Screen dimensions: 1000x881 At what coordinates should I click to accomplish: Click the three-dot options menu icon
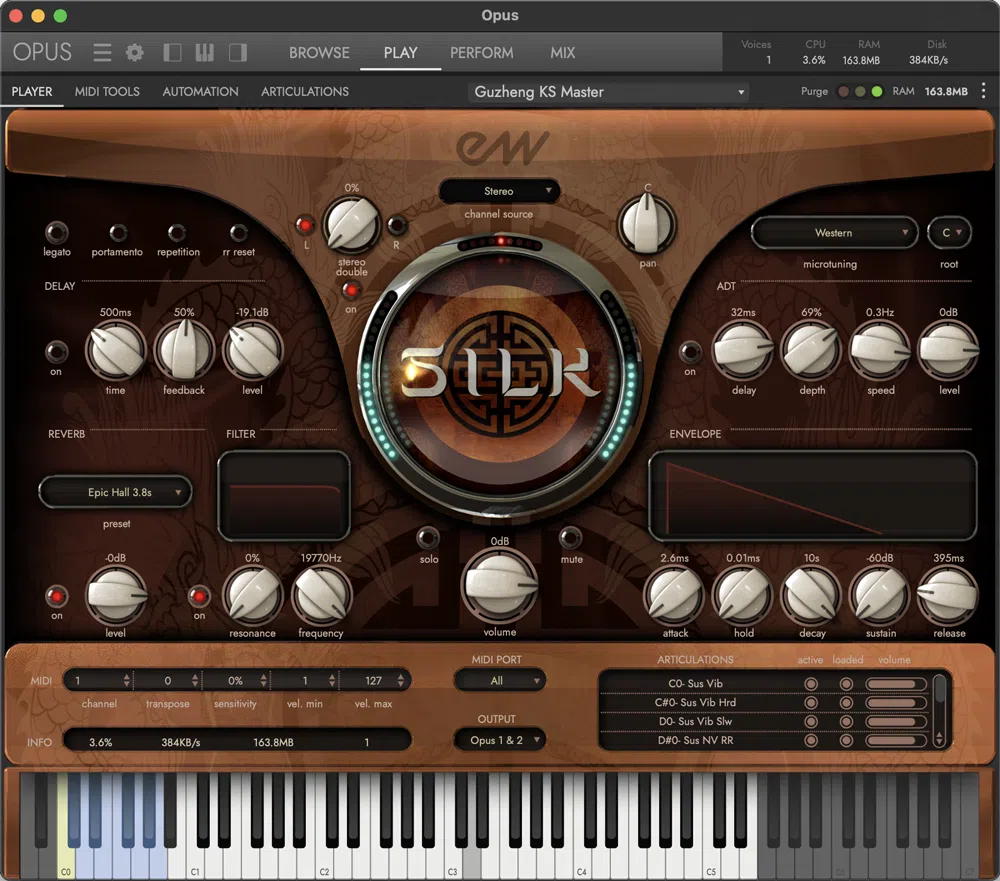[x=983, y=91]
